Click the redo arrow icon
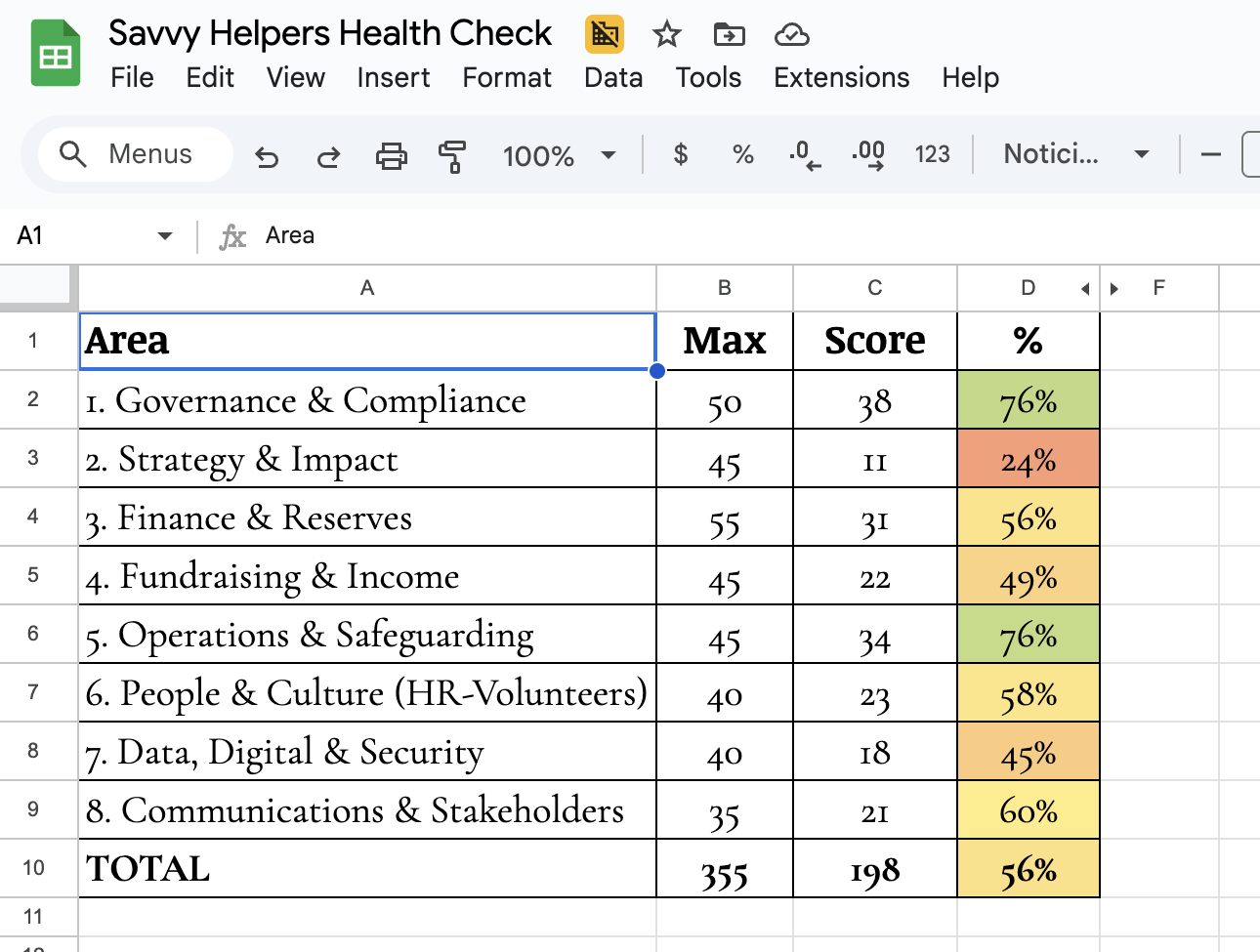 pyautogui.click(x=328, y=155)
